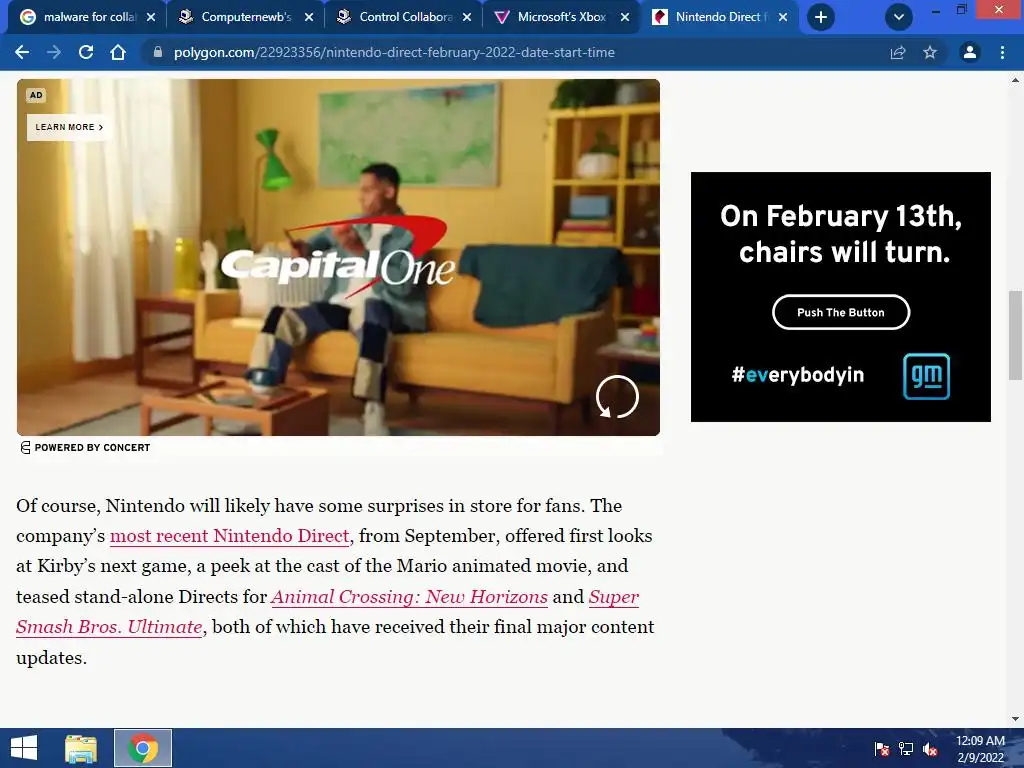Image resolution: width=1024 pixels, height=768 pixels.
Task: Open network status tray icon
Action: coord(906,748)
